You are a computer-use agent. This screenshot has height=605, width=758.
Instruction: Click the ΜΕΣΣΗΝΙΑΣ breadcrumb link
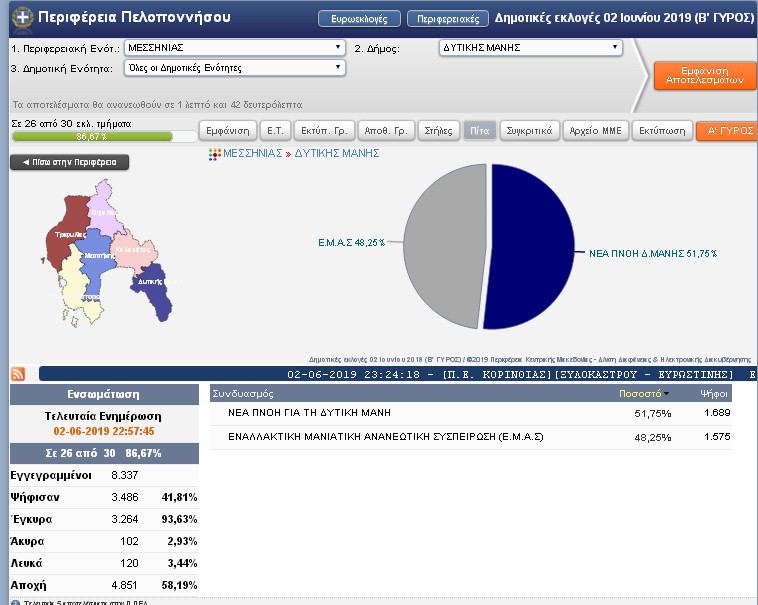click(252, 154)
